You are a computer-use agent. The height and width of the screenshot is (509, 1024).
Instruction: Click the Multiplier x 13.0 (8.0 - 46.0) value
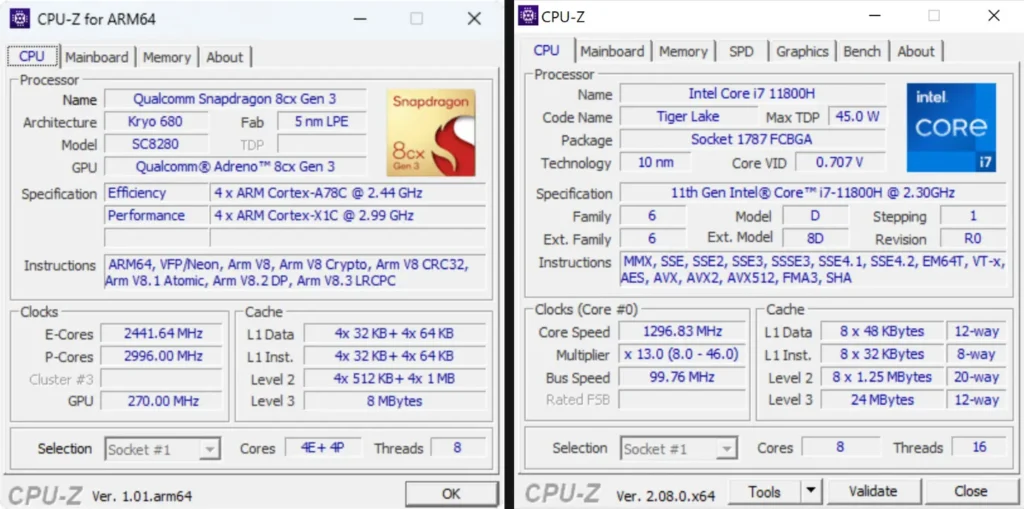point(682,354)
